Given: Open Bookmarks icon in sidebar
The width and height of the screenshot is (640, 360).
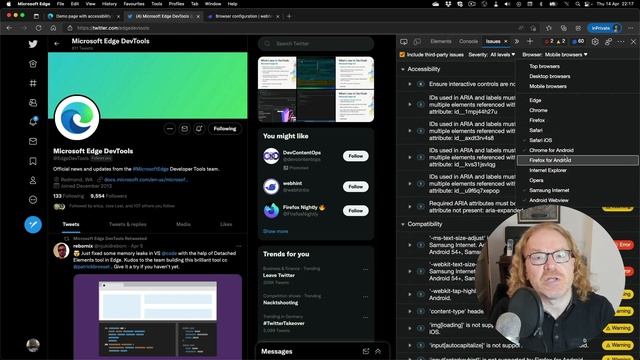Looking at the screenshot, I should (x=33, y=161).
